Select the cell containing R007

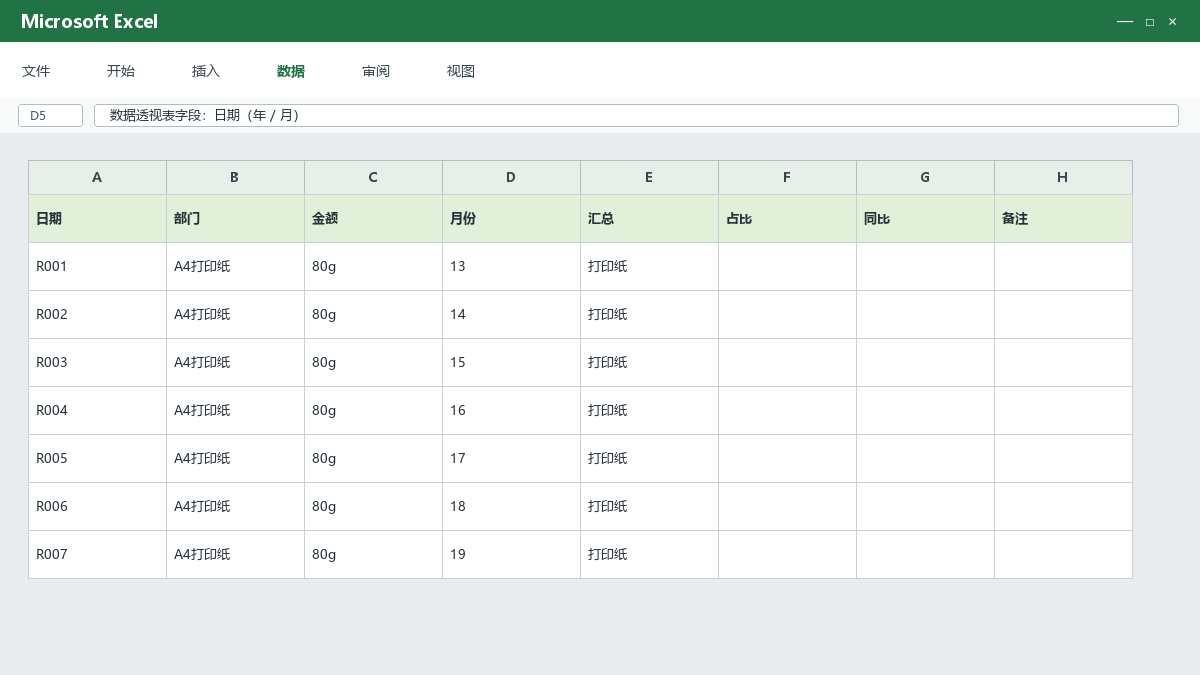click(x=97, y=554)
